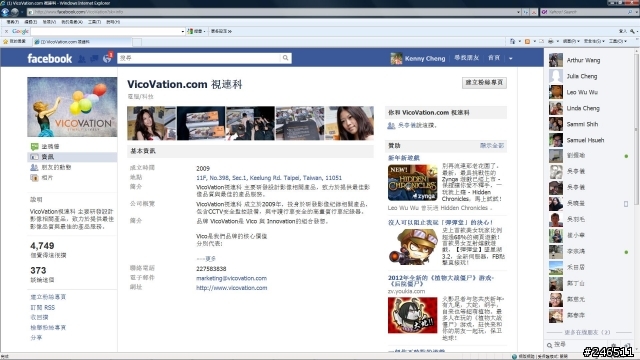Open the IE Safety (安全性) command dropdown
This screenshot has width=640, height=360.
tap(594, 41)
